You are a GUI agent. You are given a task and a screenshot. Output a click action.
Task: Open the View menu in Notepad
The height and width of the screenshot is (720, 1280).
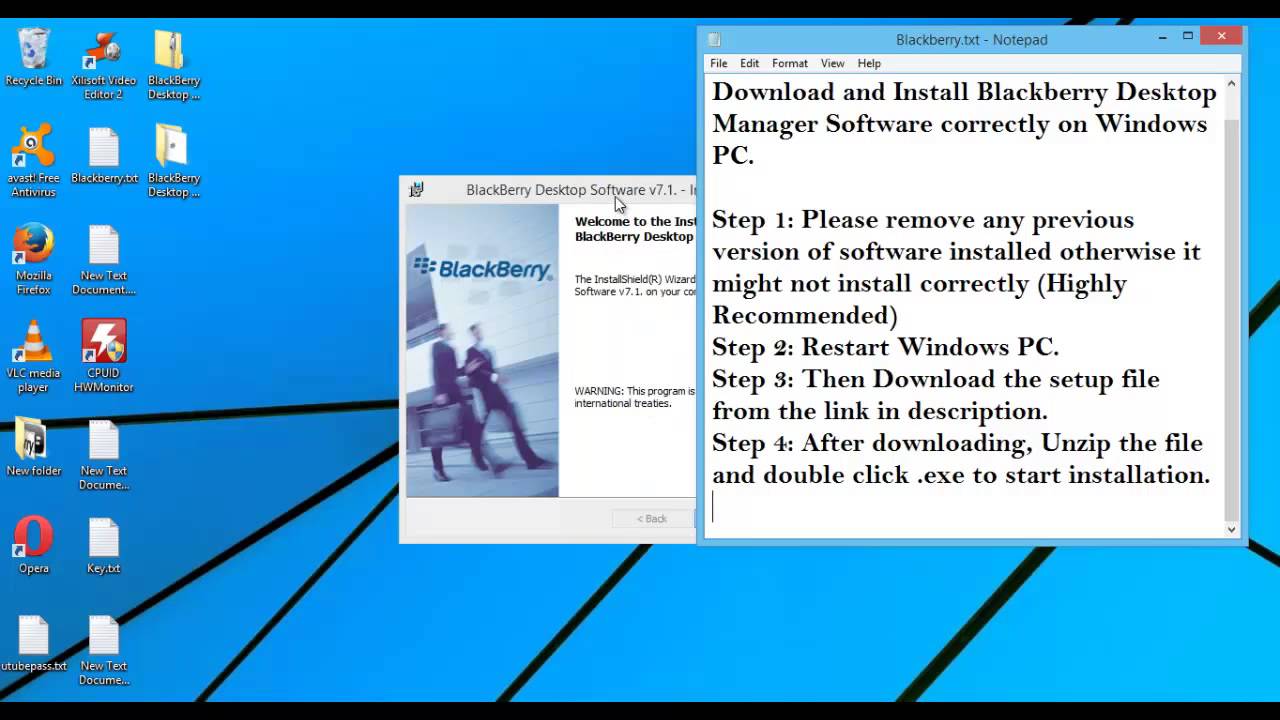[x=832, y=63]
